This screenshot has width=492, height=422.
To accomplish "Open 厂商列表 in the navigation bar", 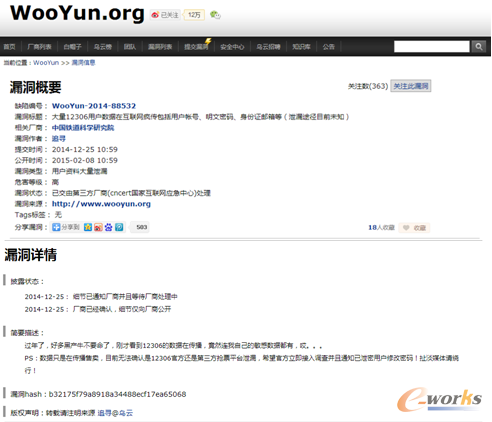I will (x=39, y=47).
